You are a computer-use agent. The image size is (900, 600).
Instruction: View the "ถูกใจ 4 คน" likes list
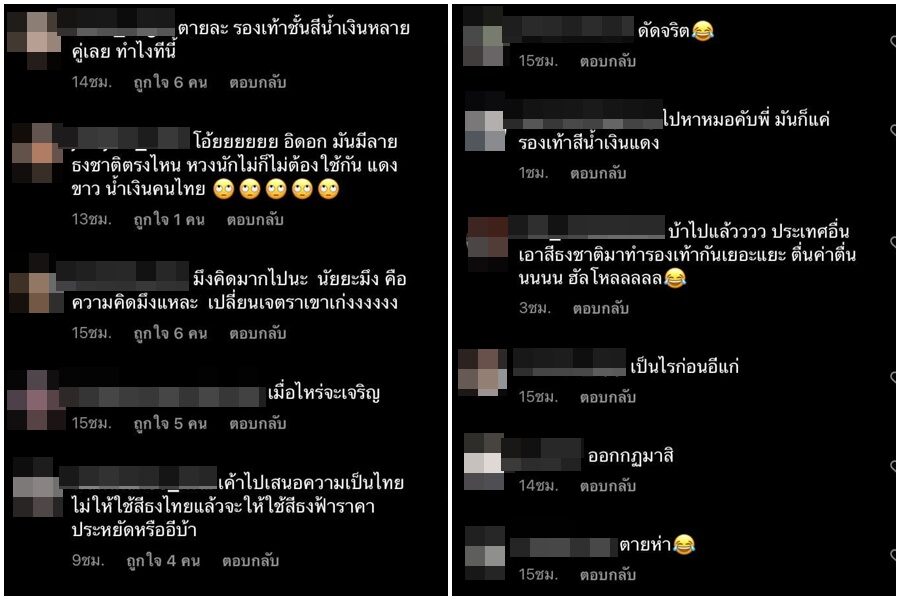pos(163,561)
